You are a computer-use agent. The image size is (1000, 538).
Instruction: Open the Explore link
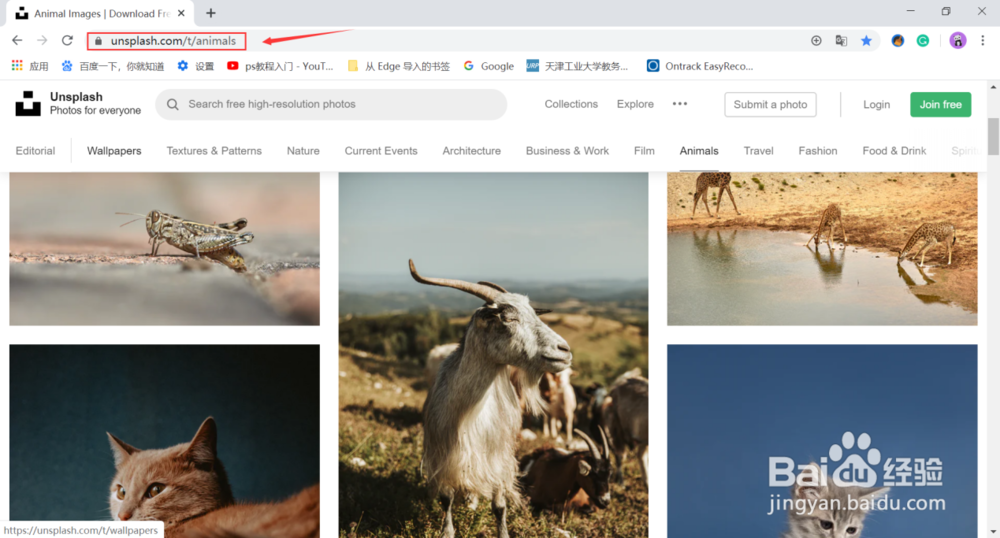click(635, 104)
